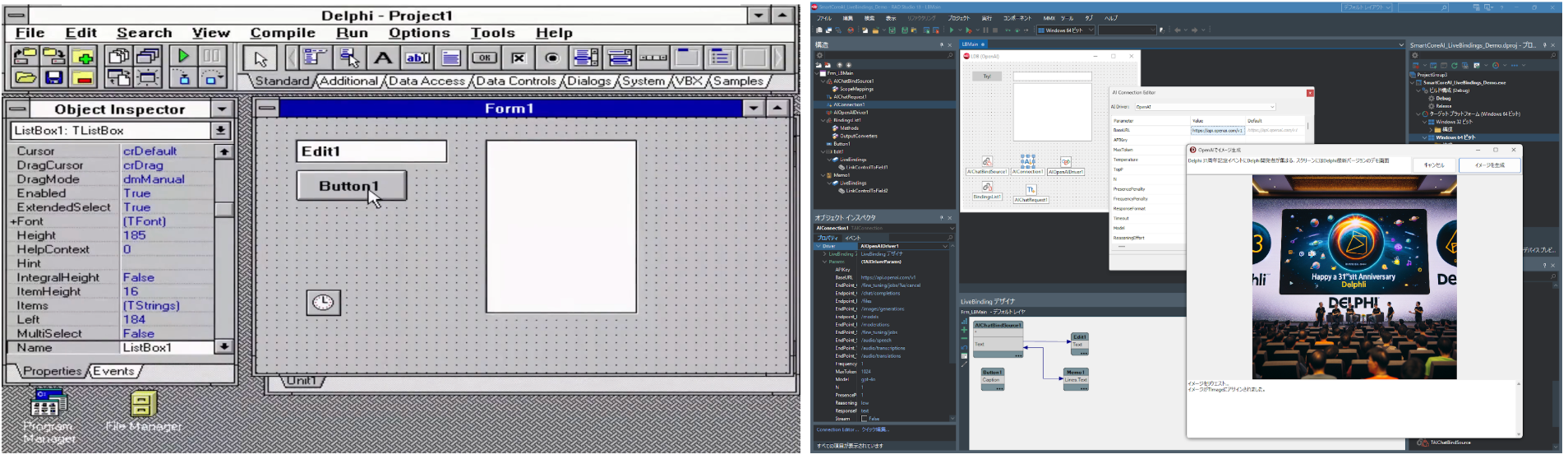
Task: Toggle the Stream False checkbox in the inspector
Action: pos(864,419)
